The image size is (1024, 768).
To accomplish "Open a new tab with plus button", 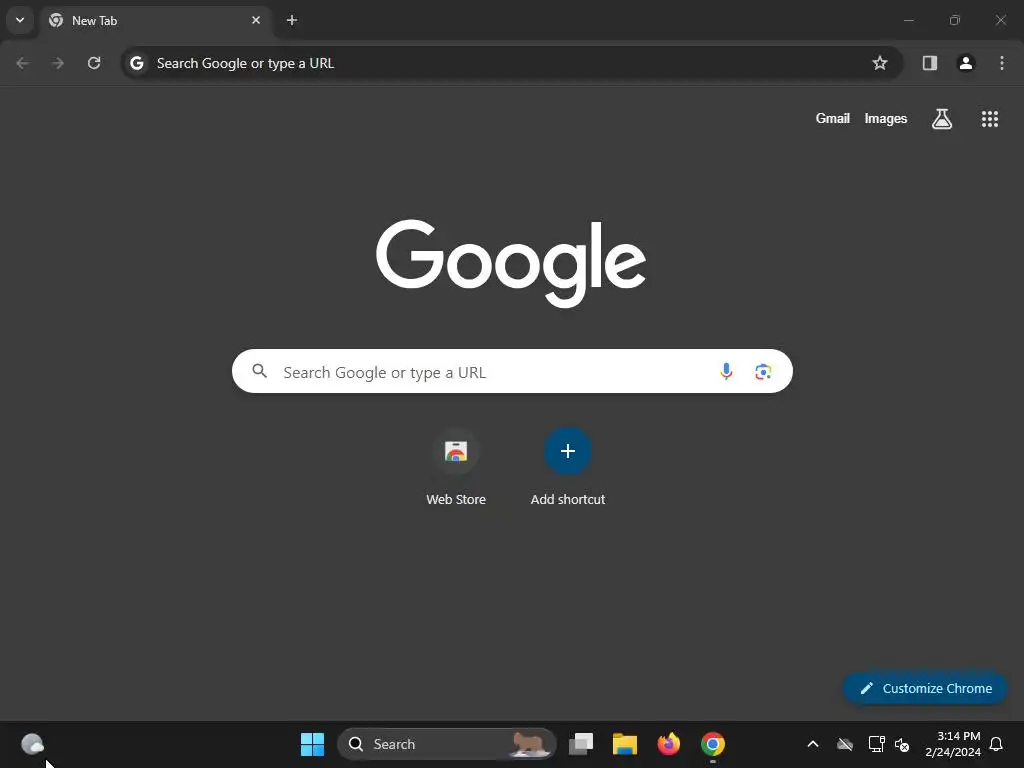I will (292, 20).
